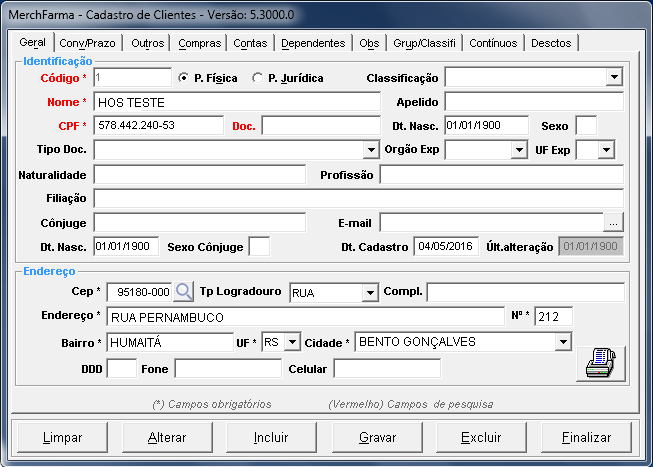
Task: Go to the Compras tab
Action: [200, 43]
